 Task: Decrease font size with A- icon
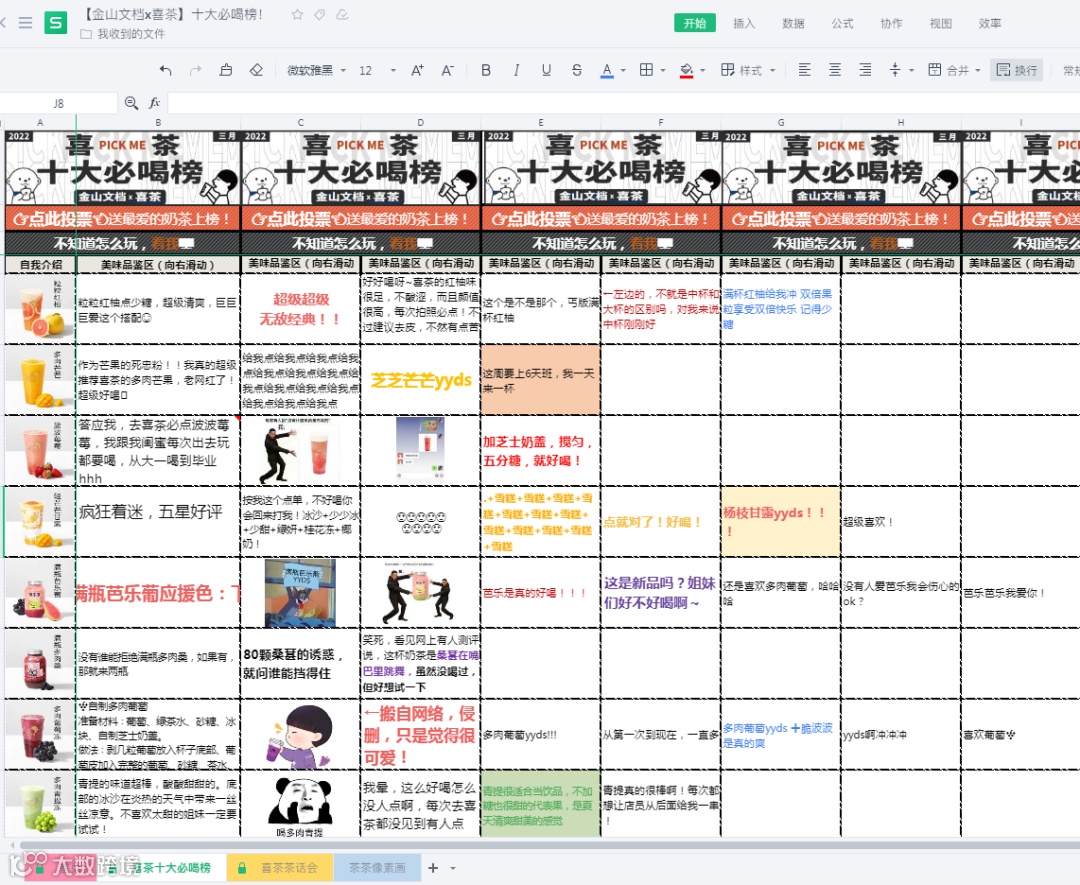(448, 70)
